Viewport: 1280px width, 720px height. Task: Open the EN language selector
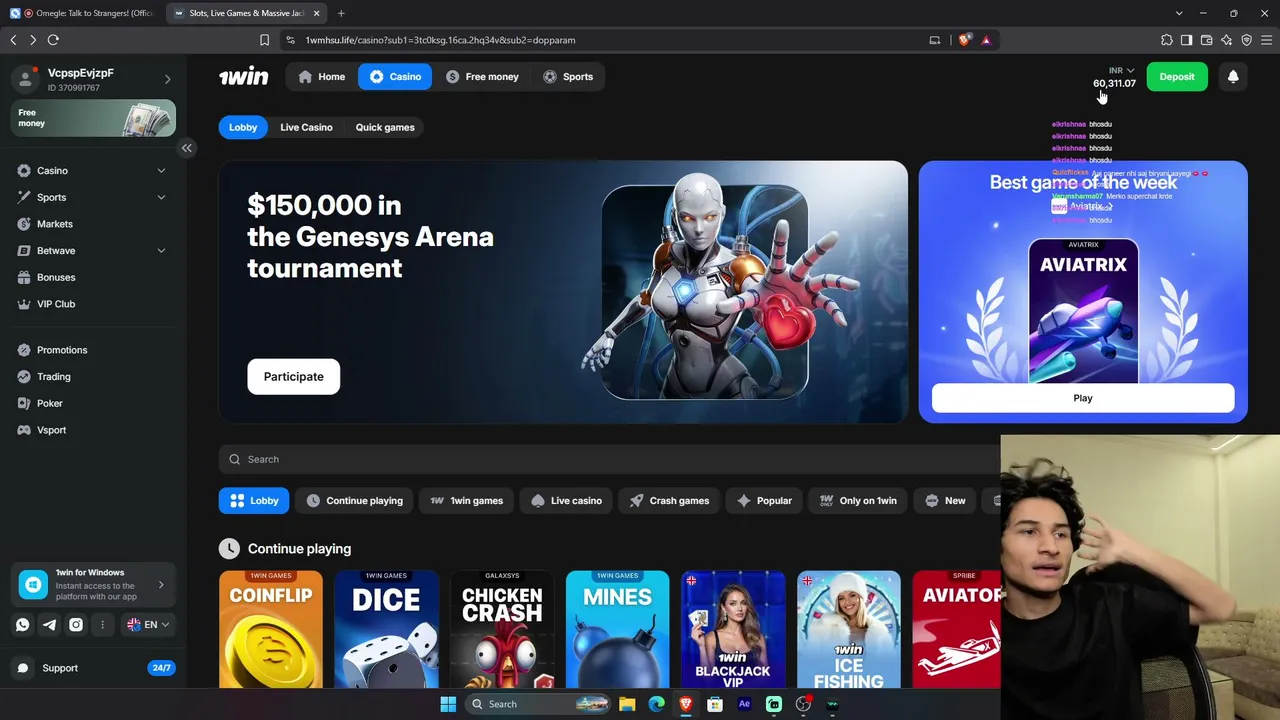[x=149, y=625]
